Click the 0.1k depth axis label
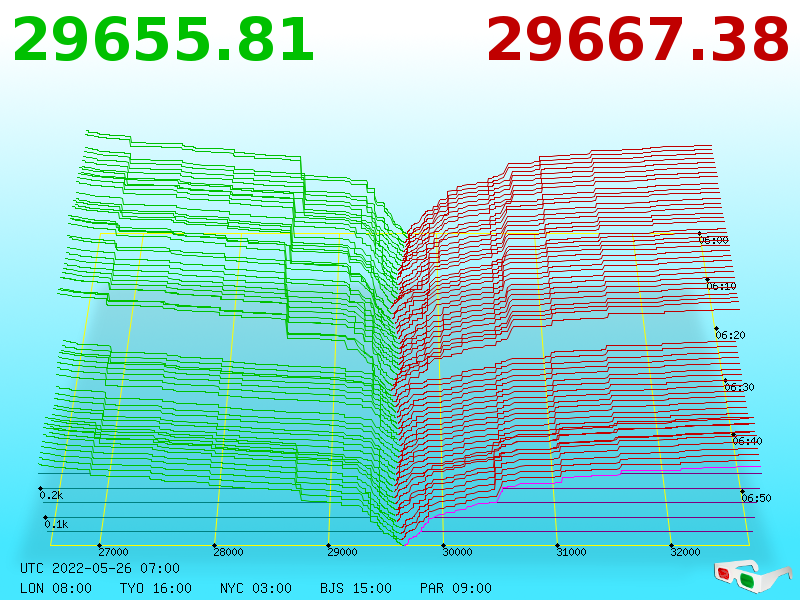The image size is (800, 600). tap(56, 524)
